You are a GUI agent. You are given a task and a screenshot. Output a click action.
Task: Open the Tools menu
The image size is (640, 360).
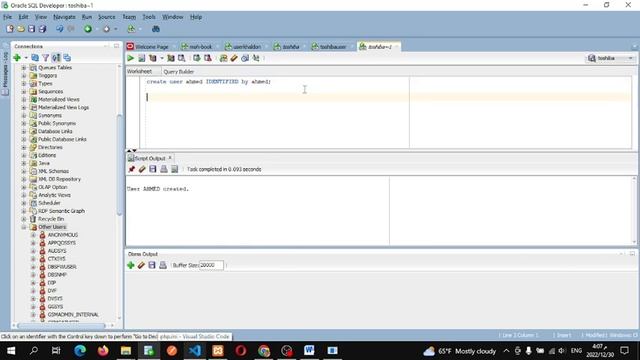[x=149, y=17]
